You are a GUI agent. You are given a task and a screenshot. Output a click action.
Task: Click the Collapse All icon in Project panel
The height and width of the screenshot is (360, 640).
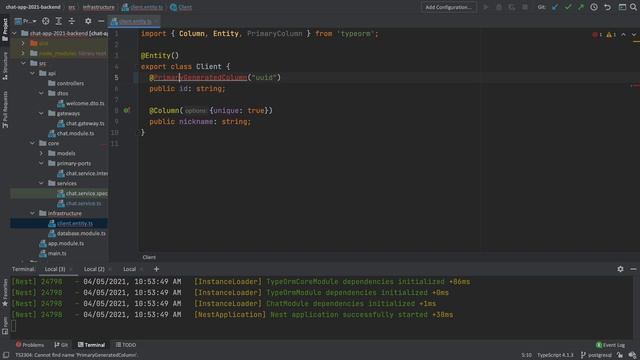coord(72,21)
